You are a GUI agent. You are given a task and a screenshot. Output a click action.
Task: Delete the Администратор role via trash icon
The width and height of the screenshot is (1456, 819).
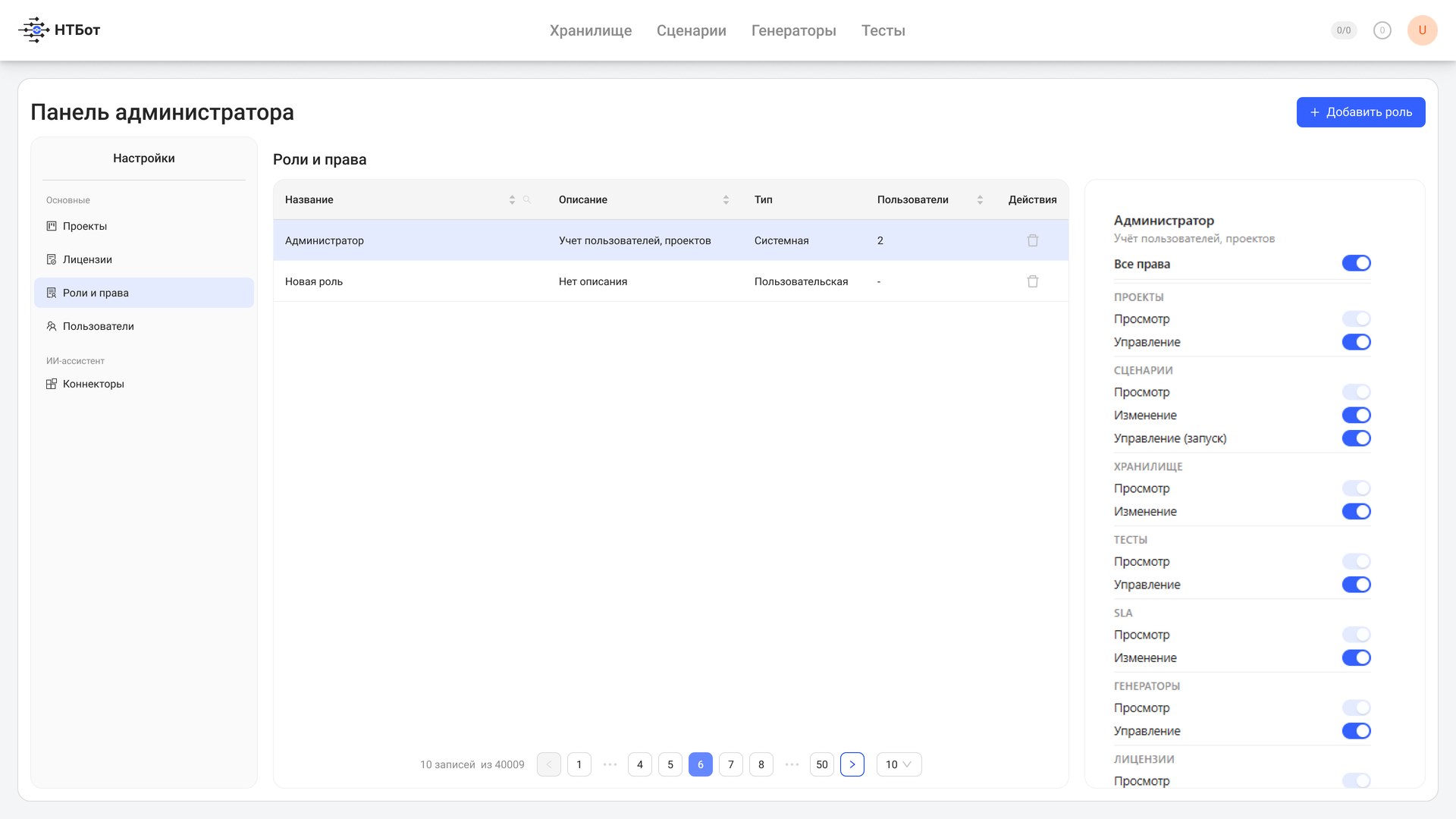(x=1033, y=240)
